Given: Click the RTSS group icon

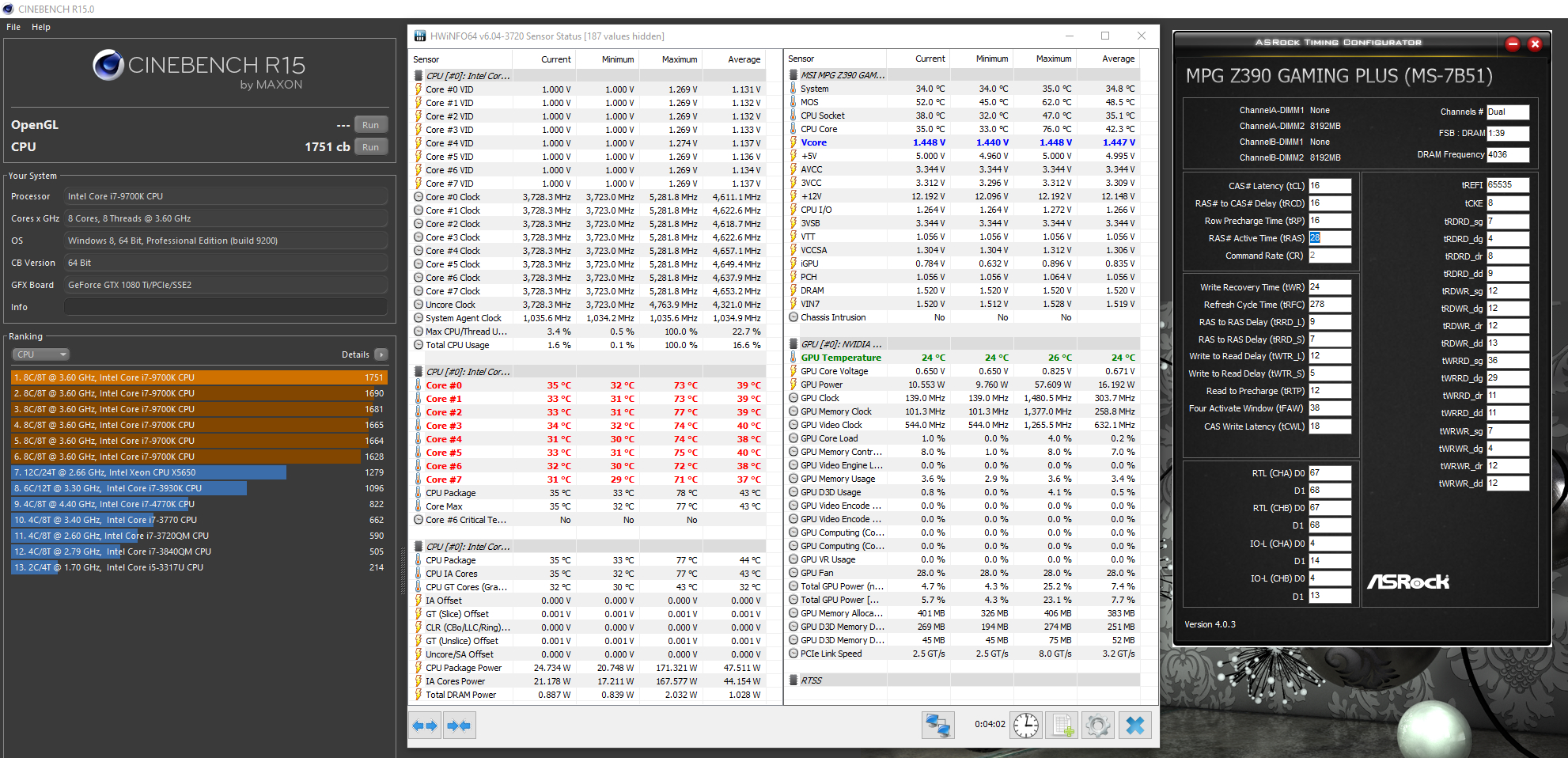Looking at the screenshot, I should 793,680.
